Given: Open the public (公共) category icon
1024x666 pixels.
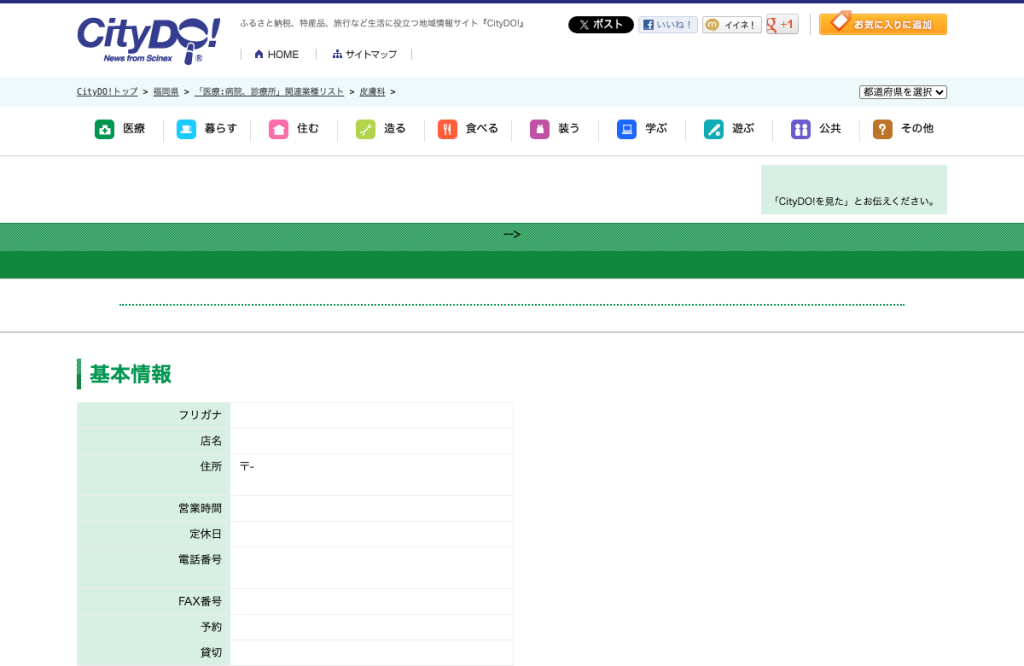Looking at the screenshot, I should 800,129.
